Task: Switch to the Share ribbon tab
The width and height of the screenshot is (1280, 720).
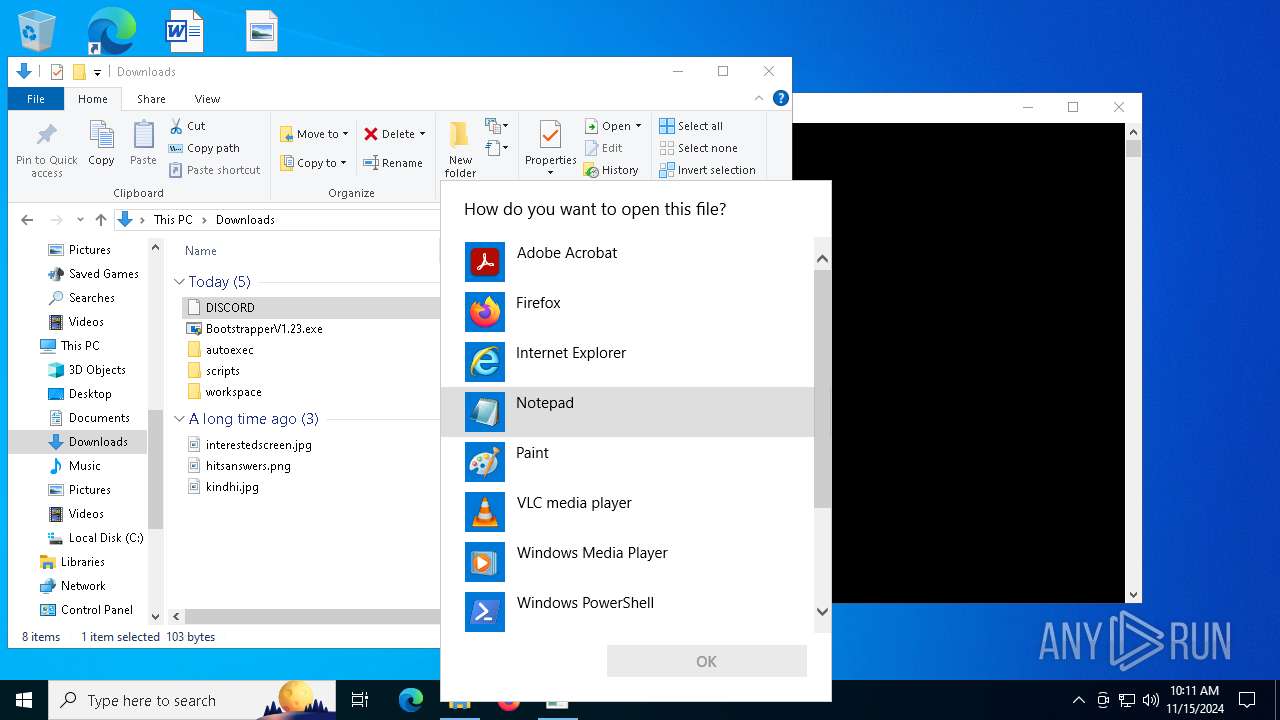Action: (x=151, y=99)
